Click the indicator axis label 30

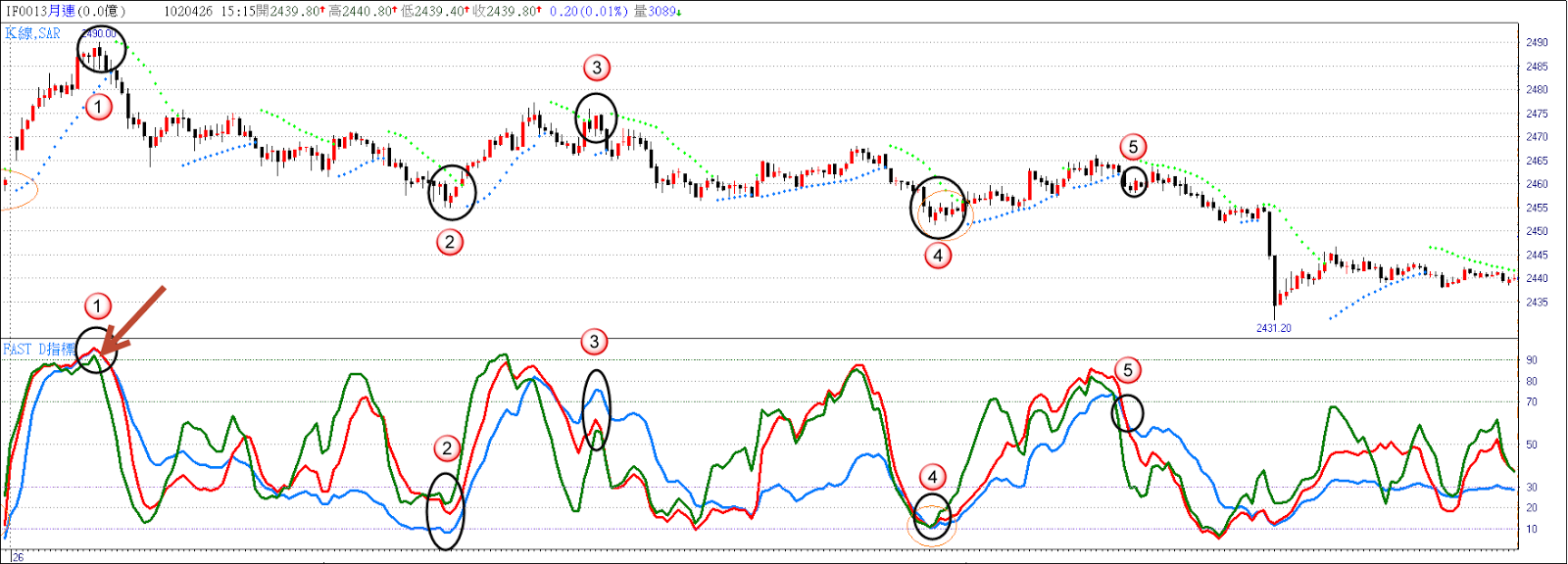pyautogui.click(x=1532, y=487)
